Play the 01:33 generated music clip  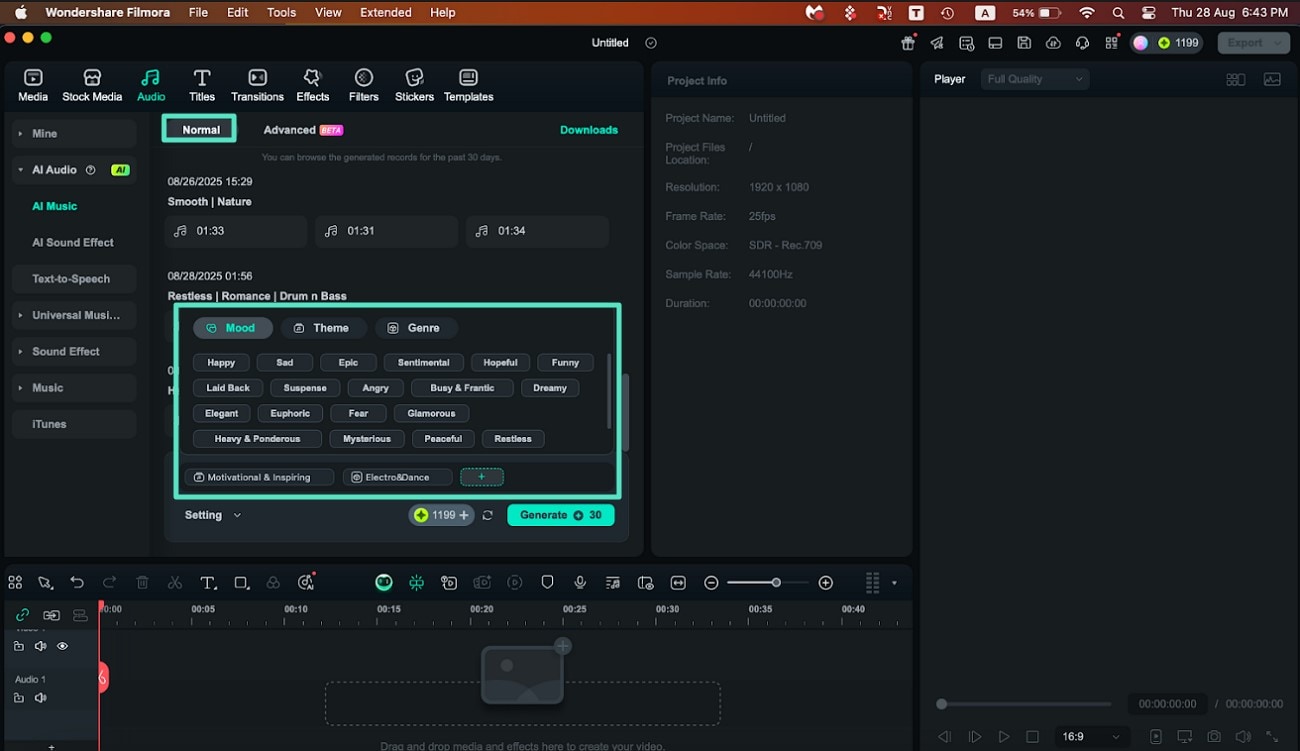[235, 231]
